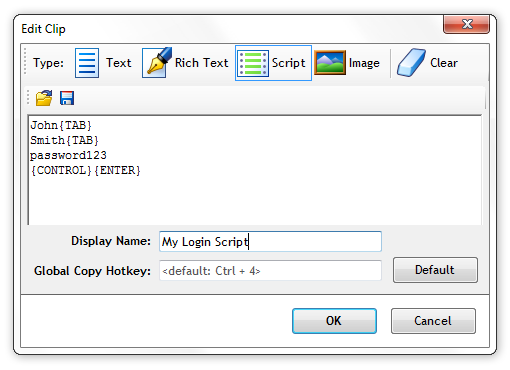Screen dimensions: 510x370
Task: Click the John{TAB} script line
Action: pyautogui.click(x=61, y=125)
